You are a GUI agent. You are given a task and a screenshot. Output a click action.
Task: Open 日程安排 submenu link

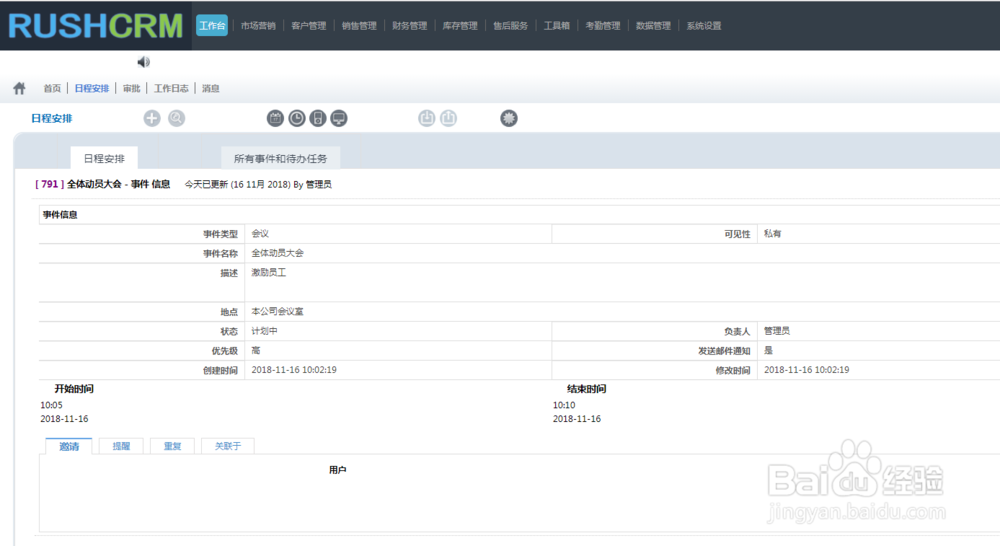click(92, 88)
